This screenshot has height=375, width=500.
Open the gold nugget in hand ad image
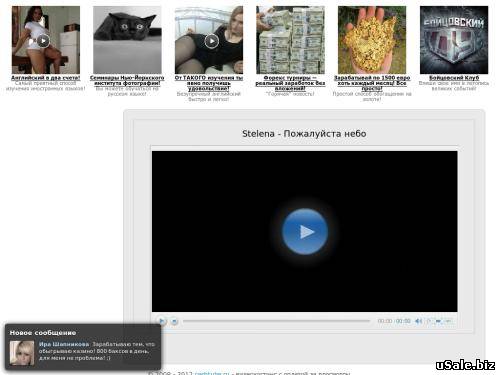[x=372, y=40]
